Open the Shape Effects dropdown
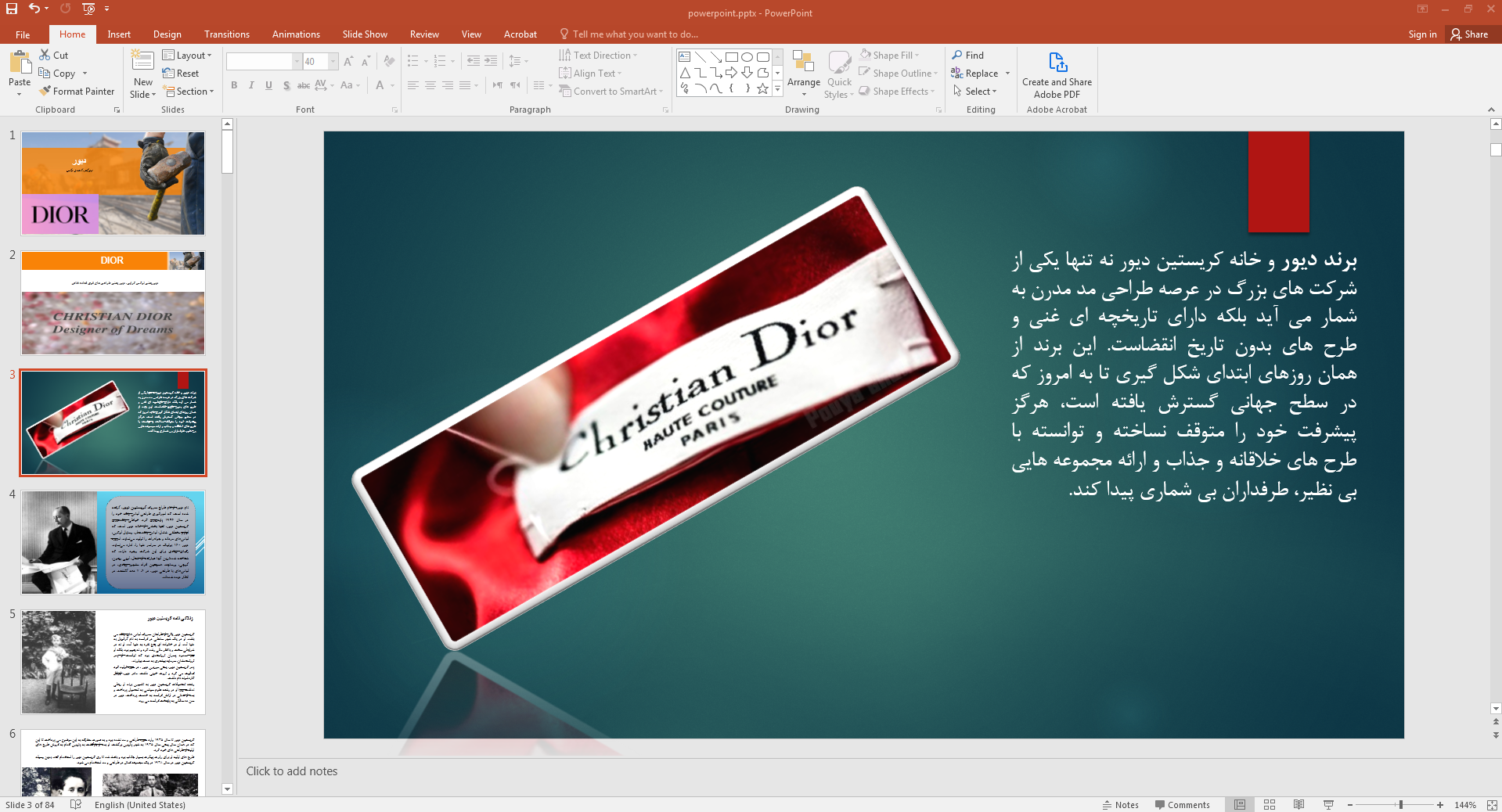The width and height of the screenshot is (1502, 812). click(897, 92)
